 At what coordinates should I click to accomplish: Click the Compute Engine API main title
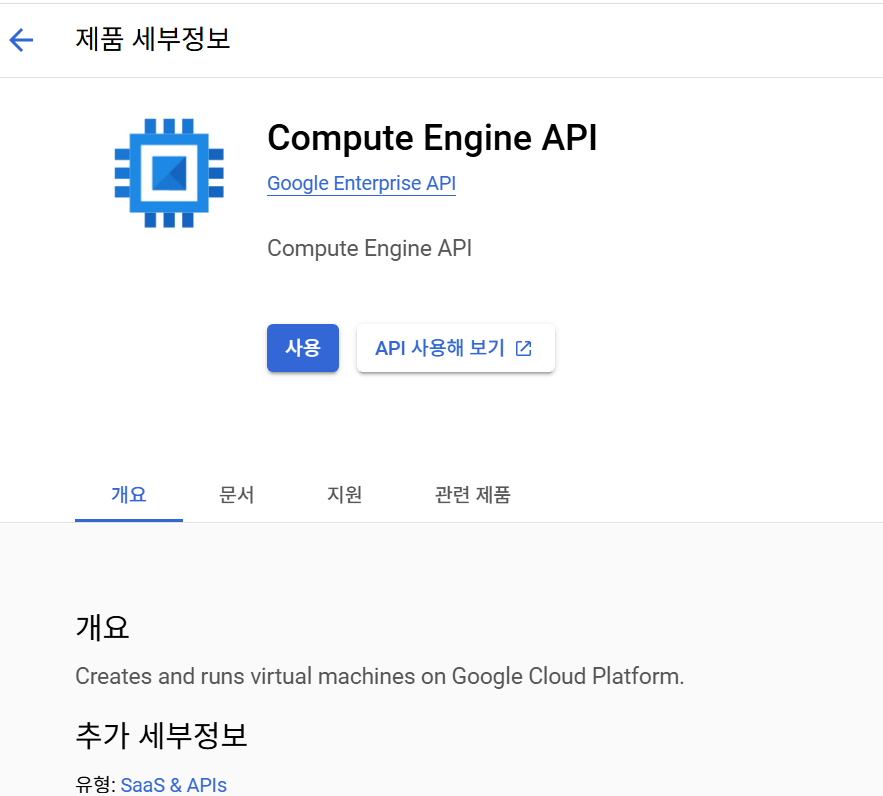pyautogui.click(x=432, y=138)
